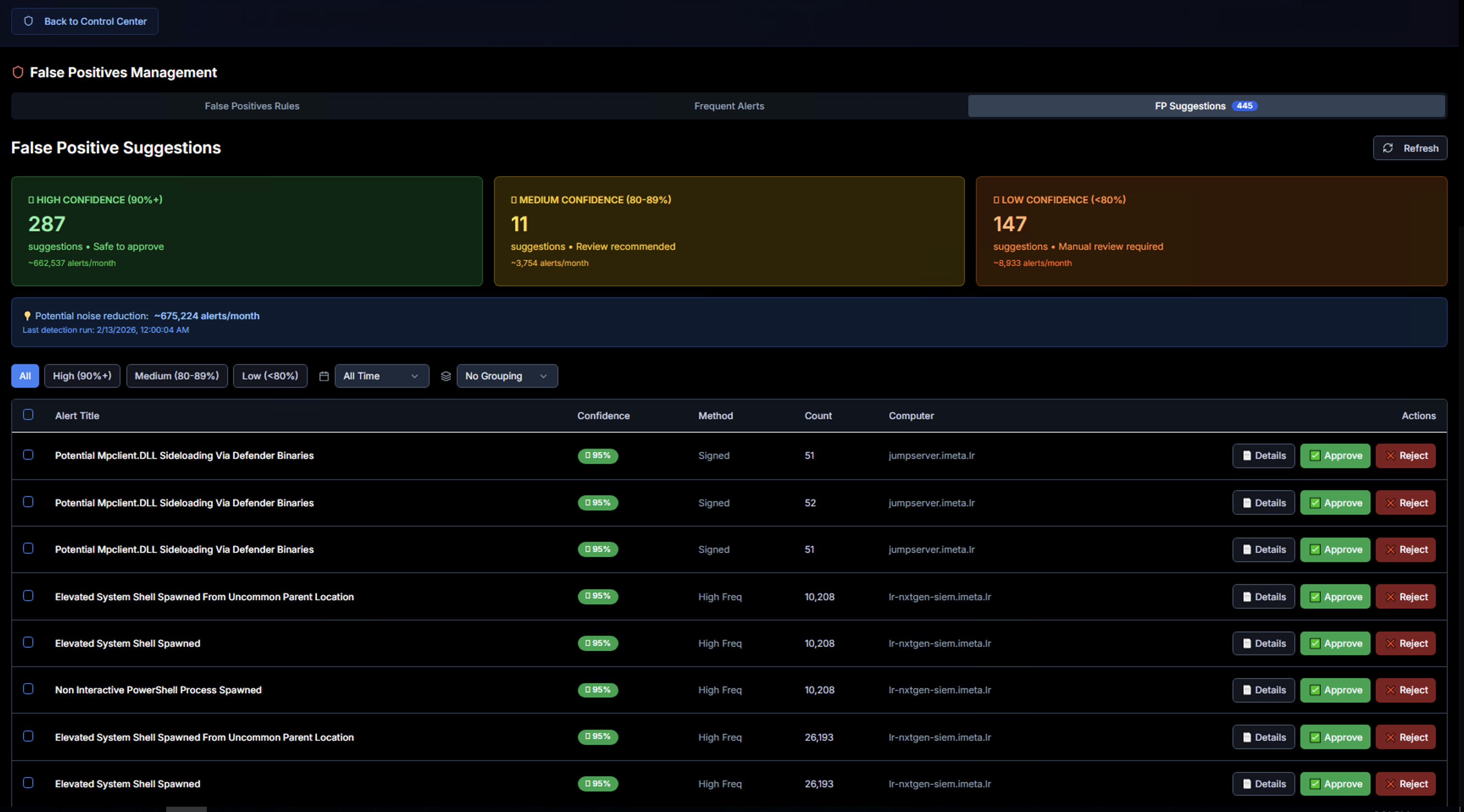The width and height of the screenshot is (1464, 812).
Task: Open the Frequent Alerts tab
Action: [729, 106]
